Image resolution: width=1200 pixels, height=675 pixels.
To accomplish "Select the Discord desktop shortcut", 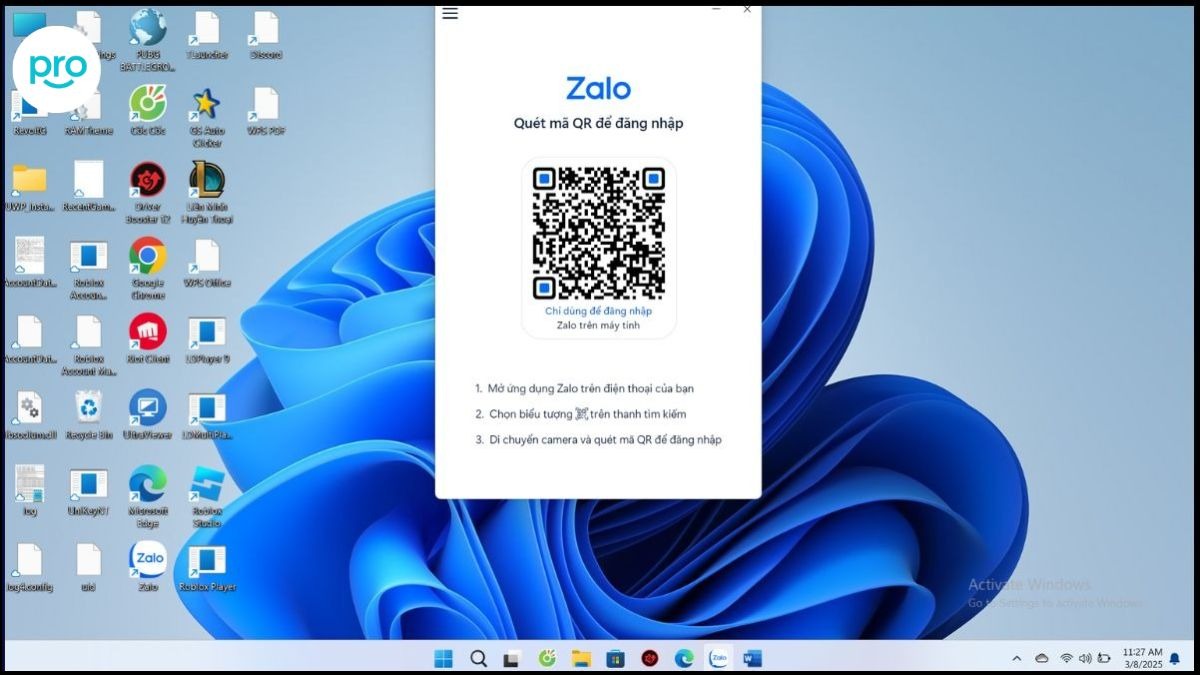I will 265,36.
